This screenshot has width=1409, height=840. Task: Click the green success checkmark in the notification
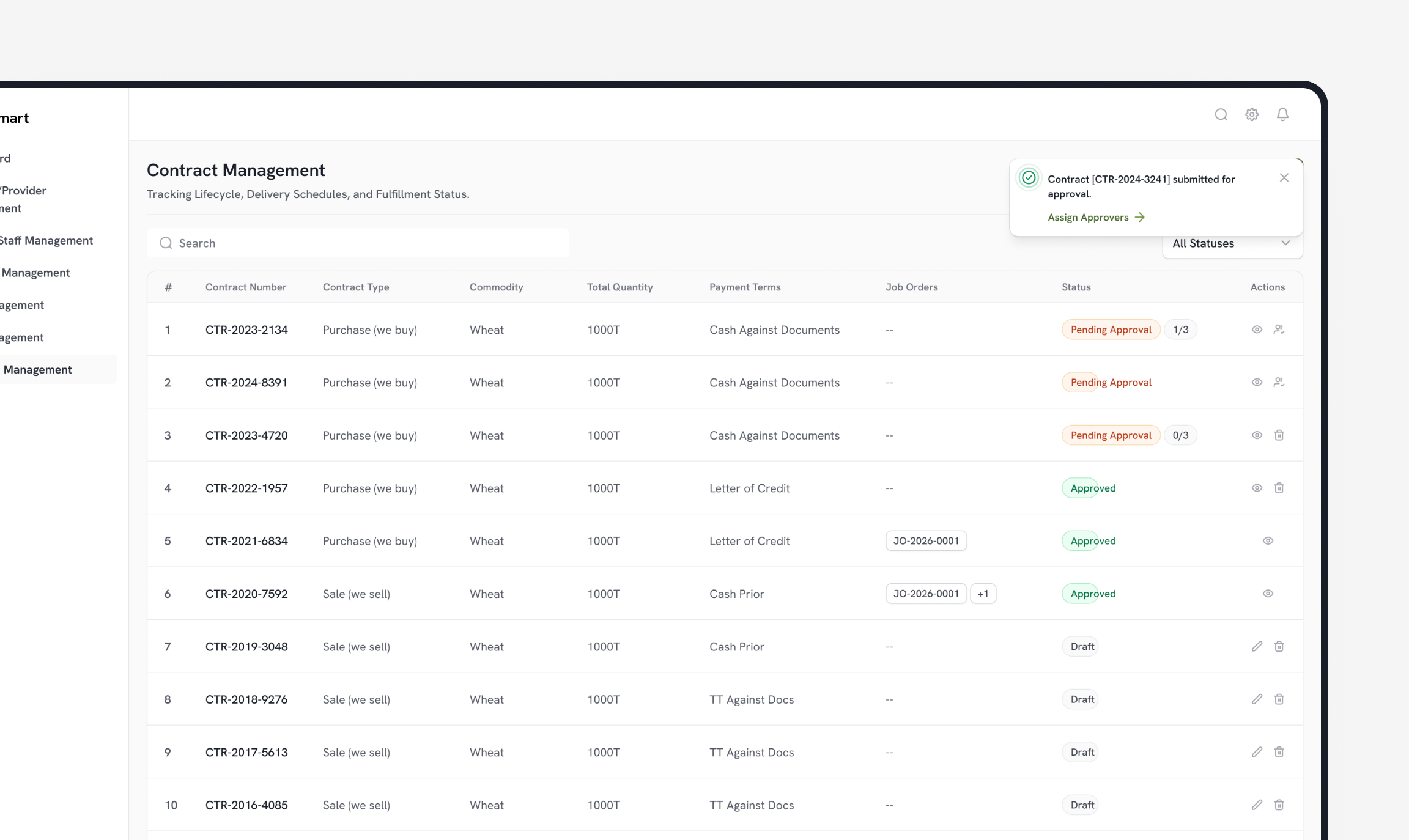[1029, 178]
